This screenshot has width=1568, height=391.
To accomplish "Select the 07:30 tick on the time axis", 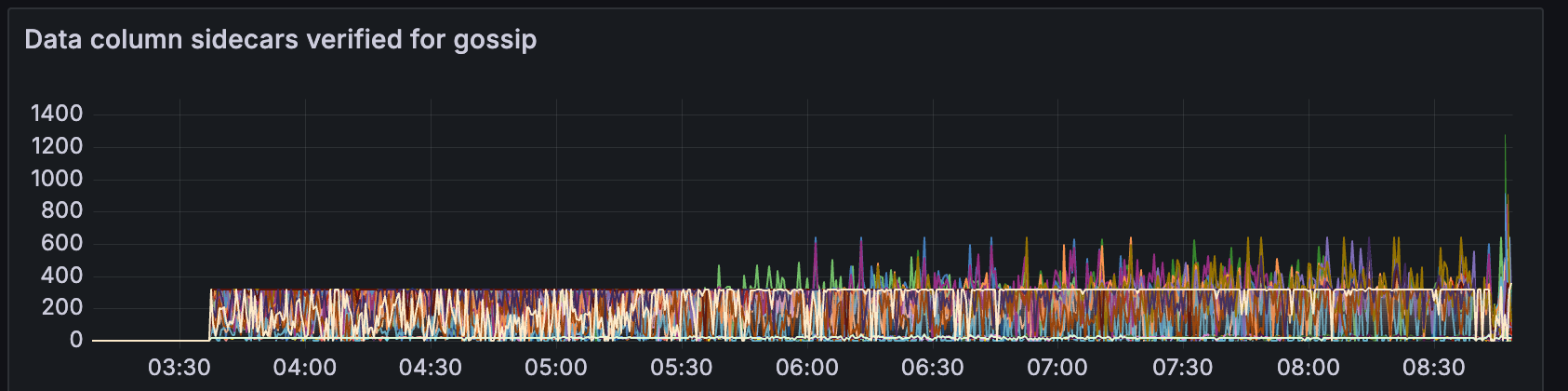I will tap(1183, 367).
